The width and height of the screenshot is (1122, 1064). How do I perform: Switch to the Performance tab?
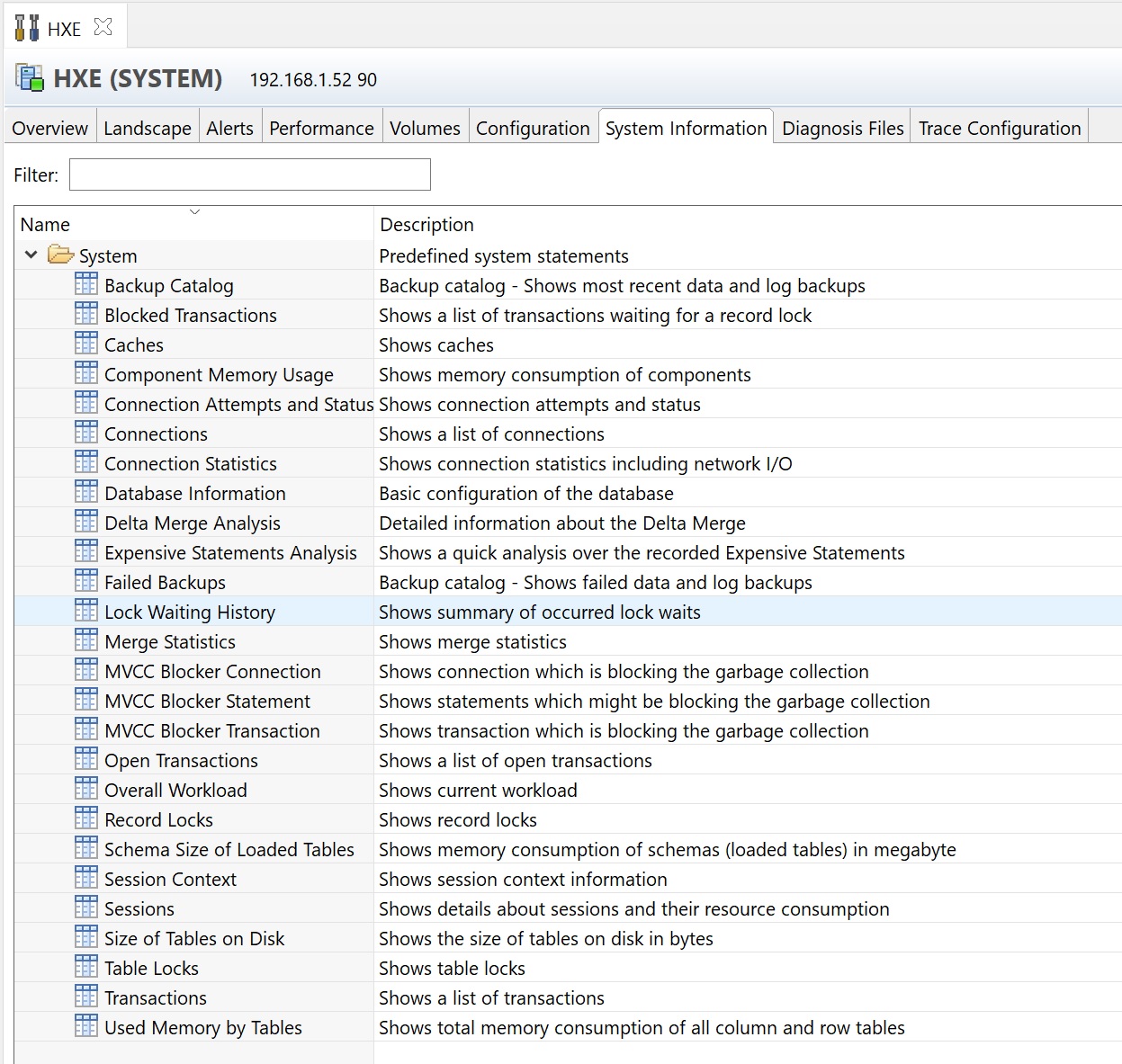(x=321, y=129)
